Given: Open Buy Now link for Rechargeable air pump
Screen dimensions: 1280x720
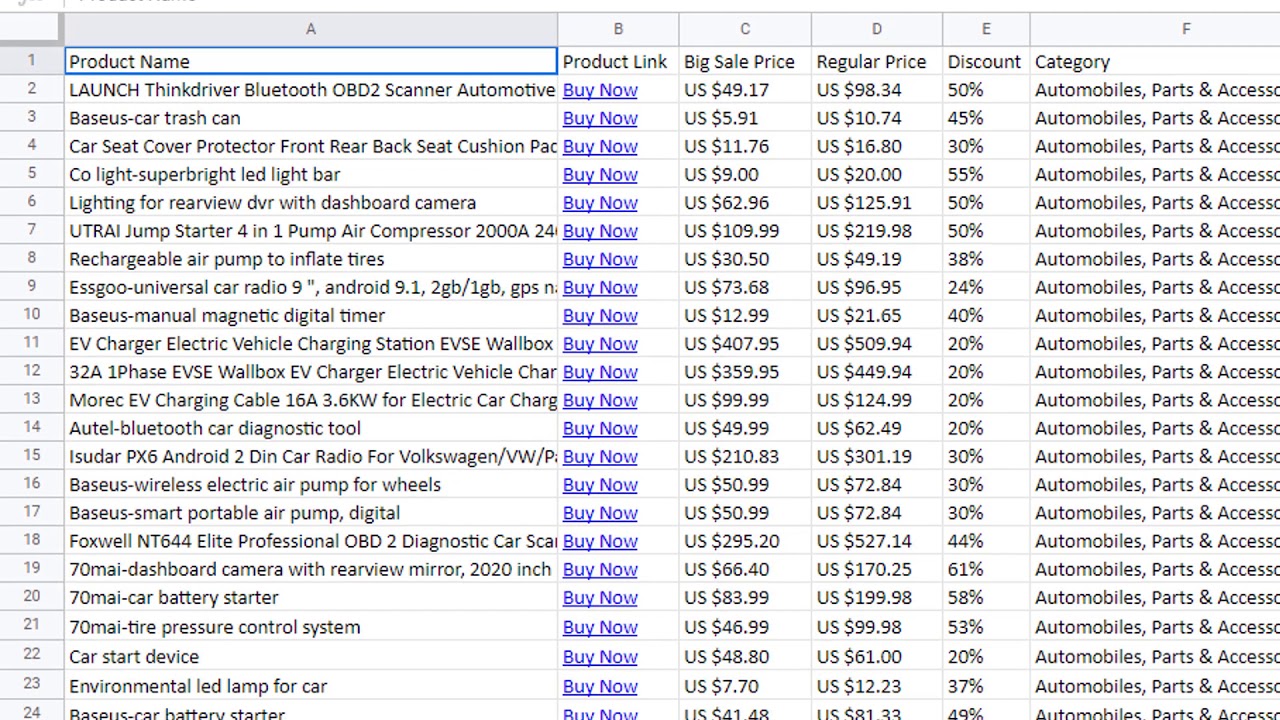Looking at the screenshot, I should pos(600,259).
